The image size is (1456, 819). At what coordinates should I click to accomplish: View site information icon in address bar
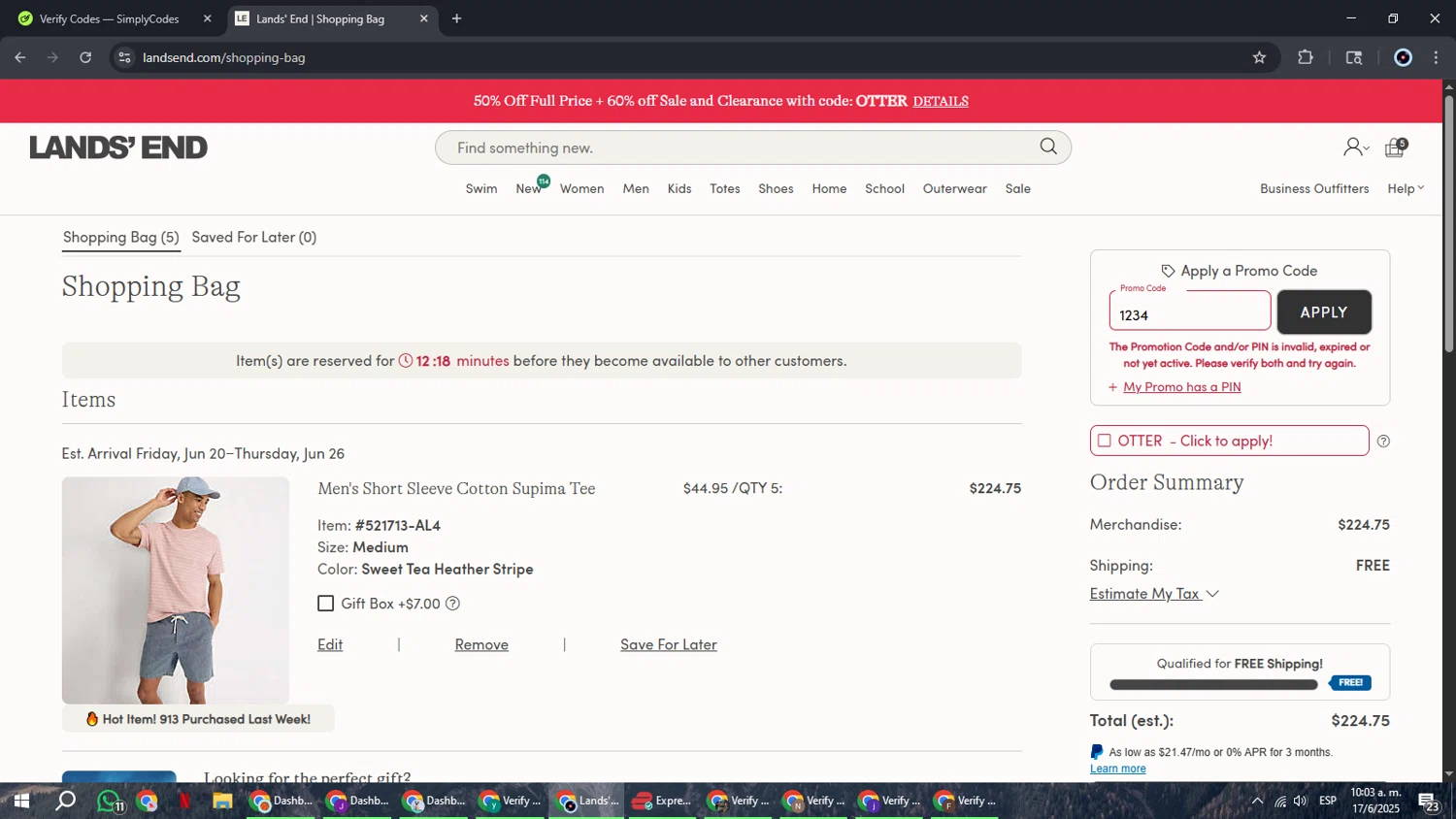tap(124, 57)
